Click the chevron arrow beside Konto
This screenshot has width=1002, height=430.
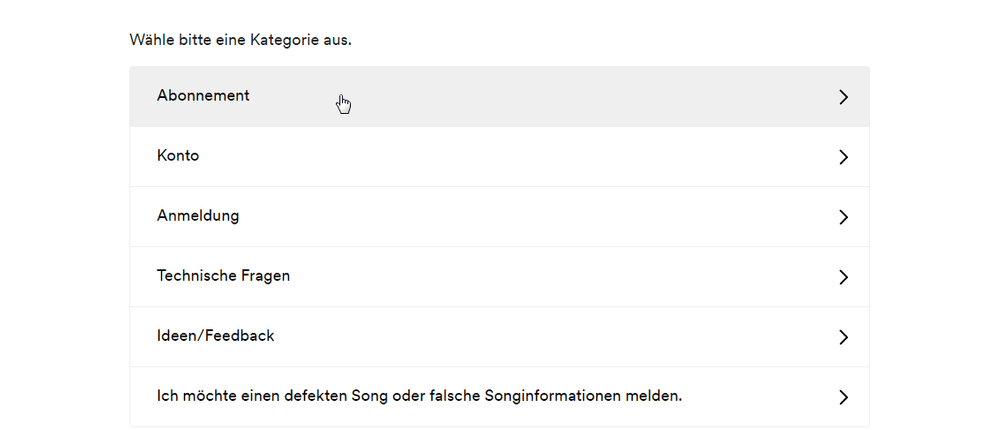pyautogui.click(x=843, y=157)
